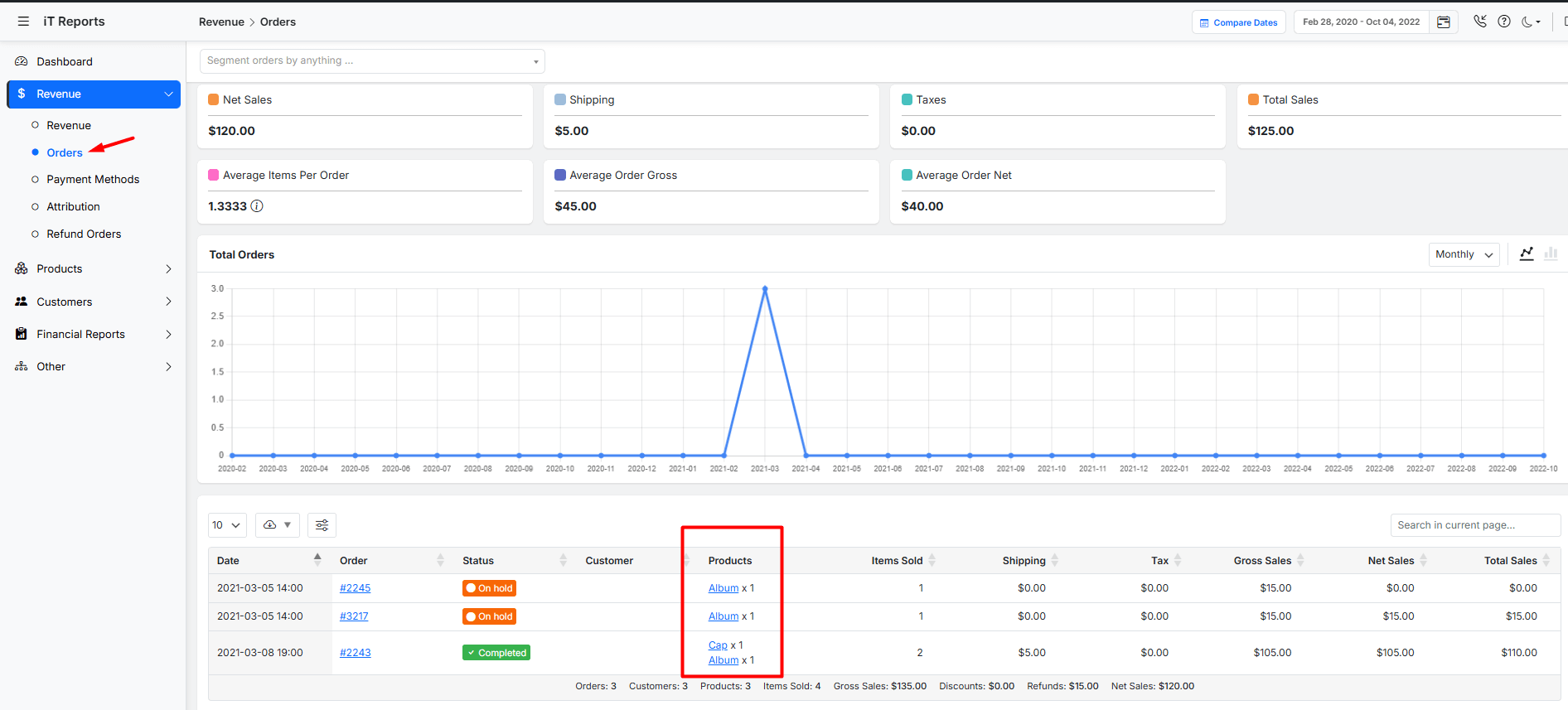Click the orange Net Sales color swatch

coord(214,99)
